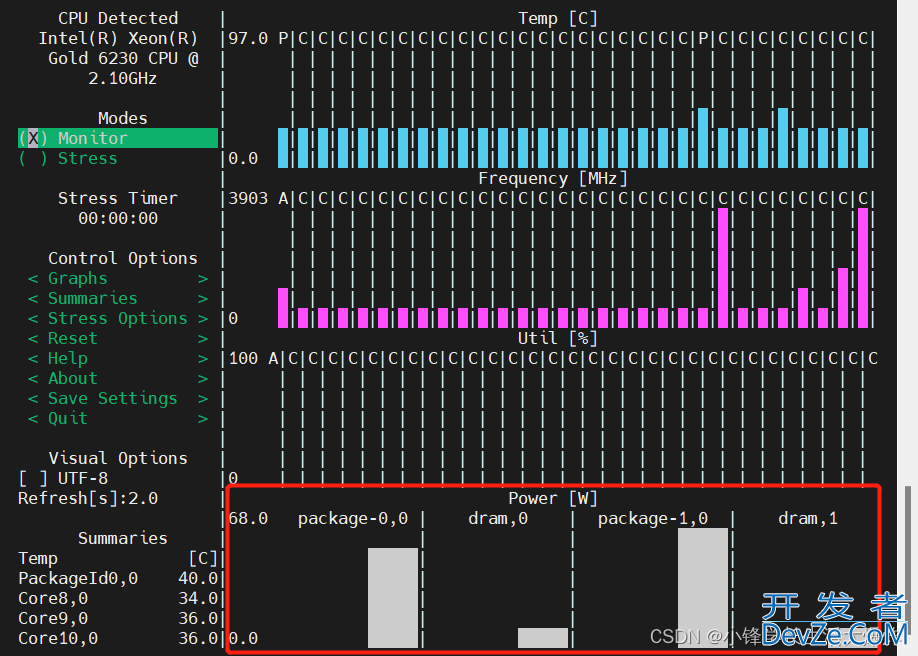Click the 'Frequency [MHz]' graph title
This screenshot has height=656, width=918.
point(553,178)
